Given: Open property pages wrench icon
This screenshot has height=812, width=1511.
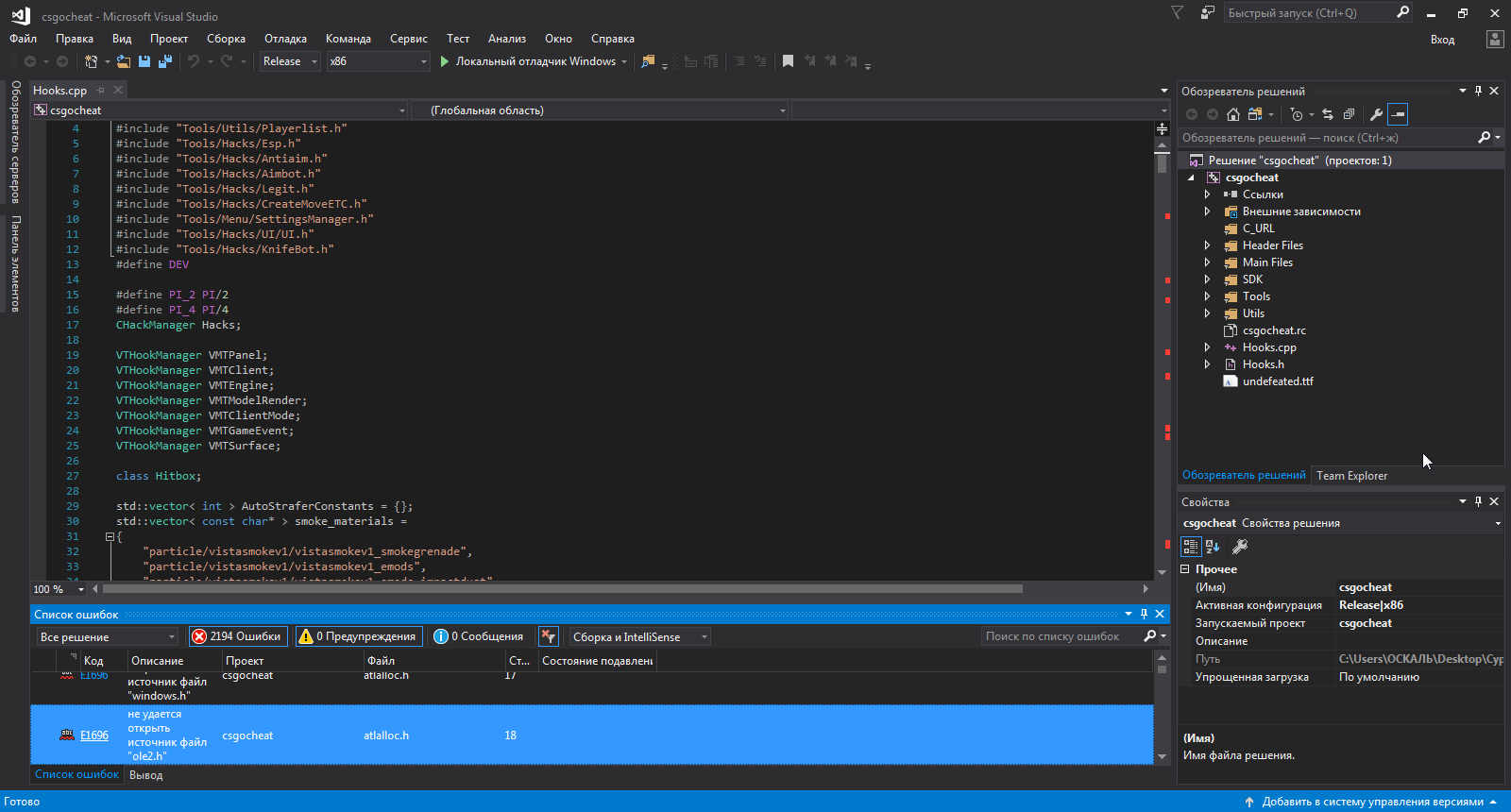Looking at the screenshot, I should (1240, 546).
